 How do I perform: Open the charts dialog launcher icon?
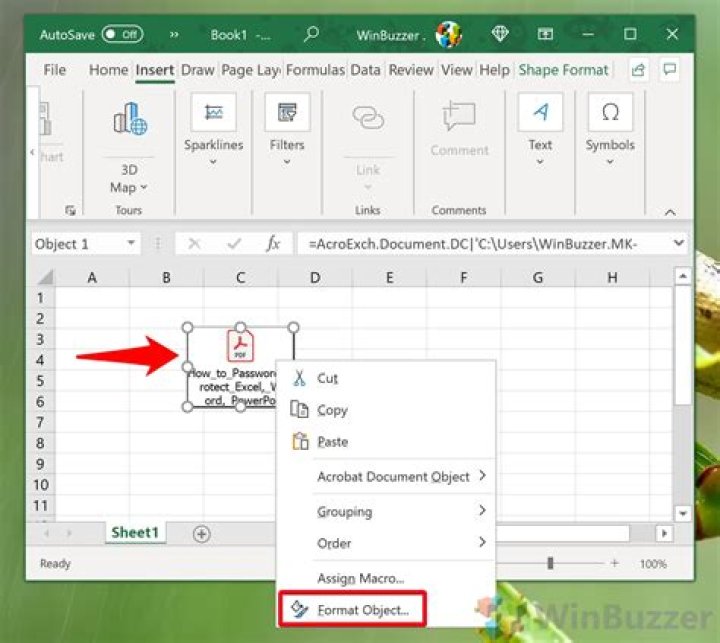click(70, 210)
